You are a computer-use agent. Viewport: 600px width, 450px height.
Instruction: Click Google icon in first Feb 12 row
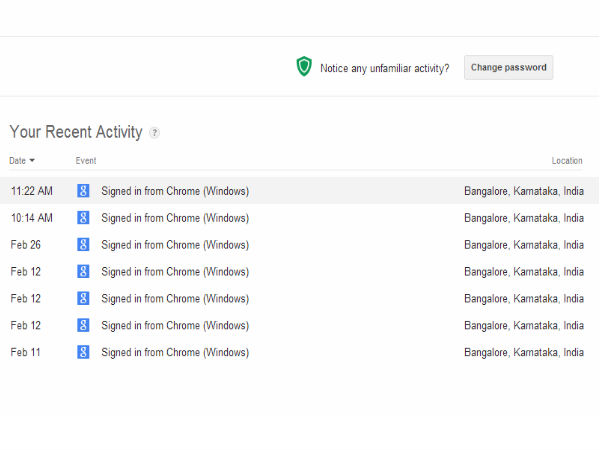tap(83, 272)
